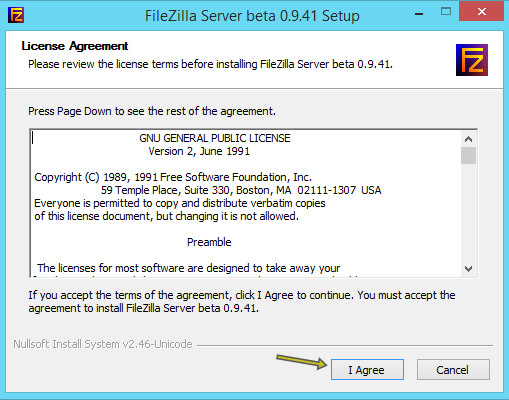Click the FileZilla icon in the title bar
509x400 pixels.
pos(16,15)
